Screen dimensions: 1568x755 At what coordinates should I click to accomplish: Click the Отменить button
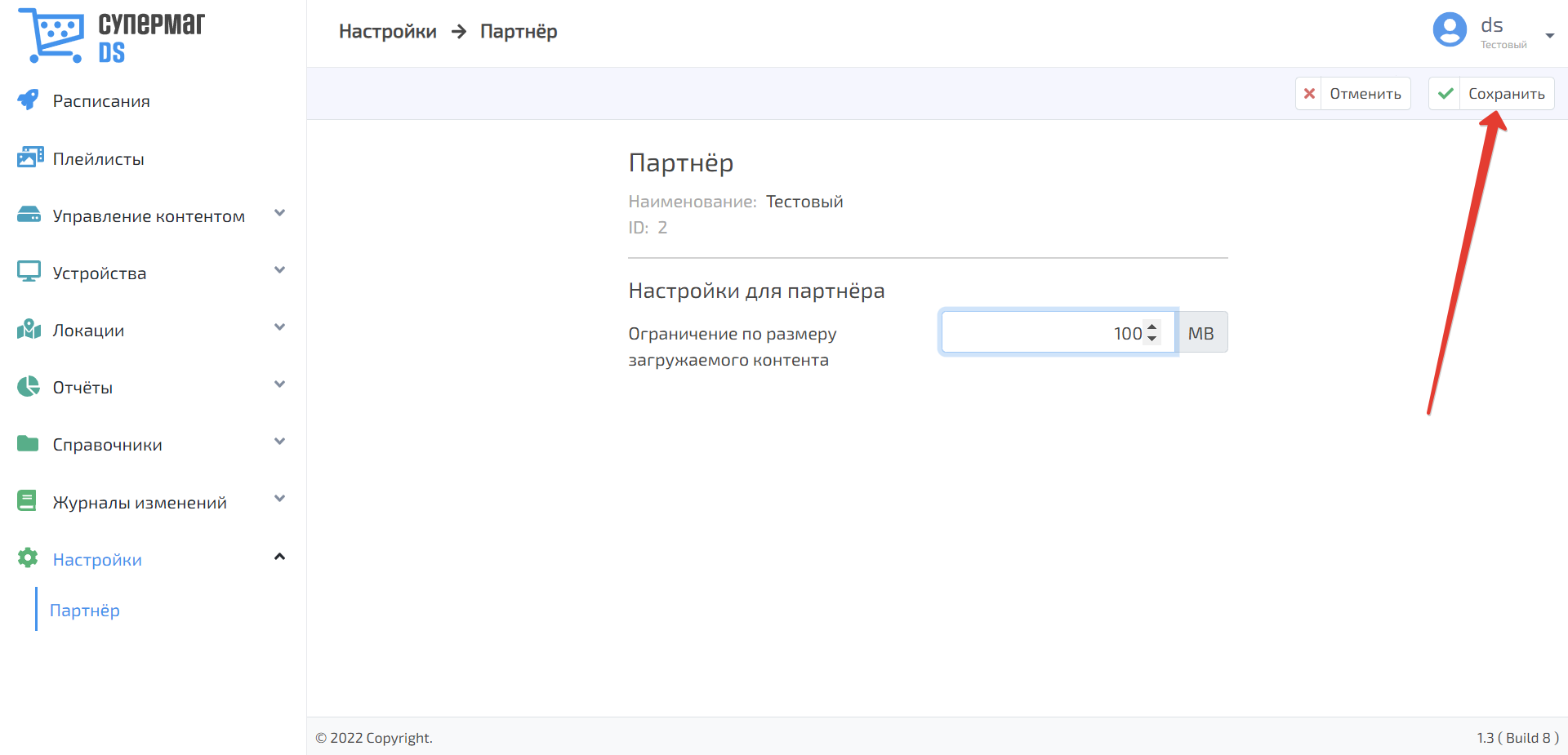click(1353, 94)
